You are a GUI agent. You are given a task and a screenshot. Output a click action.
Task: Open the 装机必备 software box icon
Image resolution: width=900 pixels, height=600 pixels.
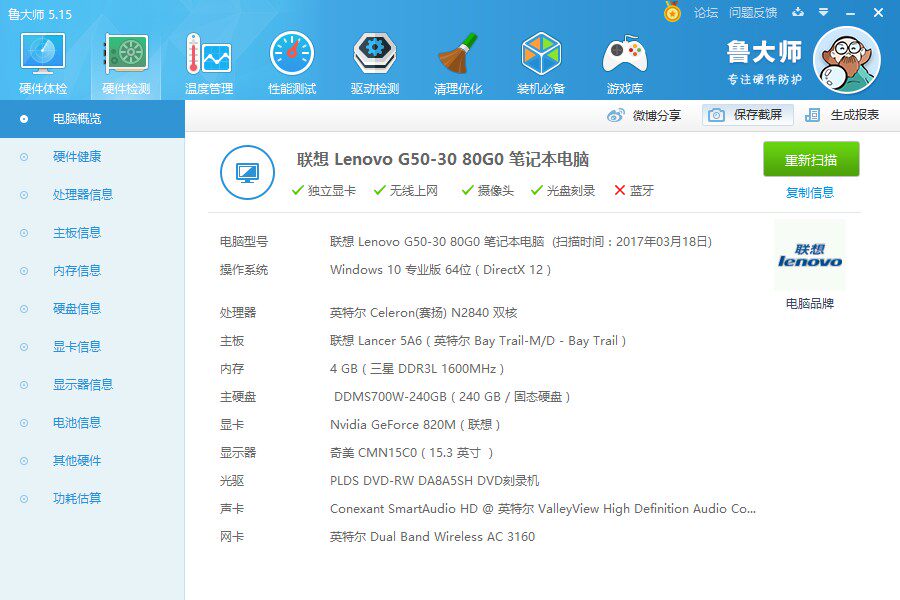pos(541,54)
